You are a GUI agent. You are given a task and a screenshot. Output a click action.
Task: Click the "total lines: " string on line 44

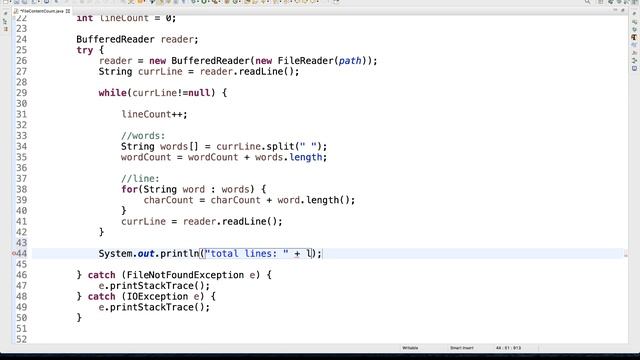[247, 253]
